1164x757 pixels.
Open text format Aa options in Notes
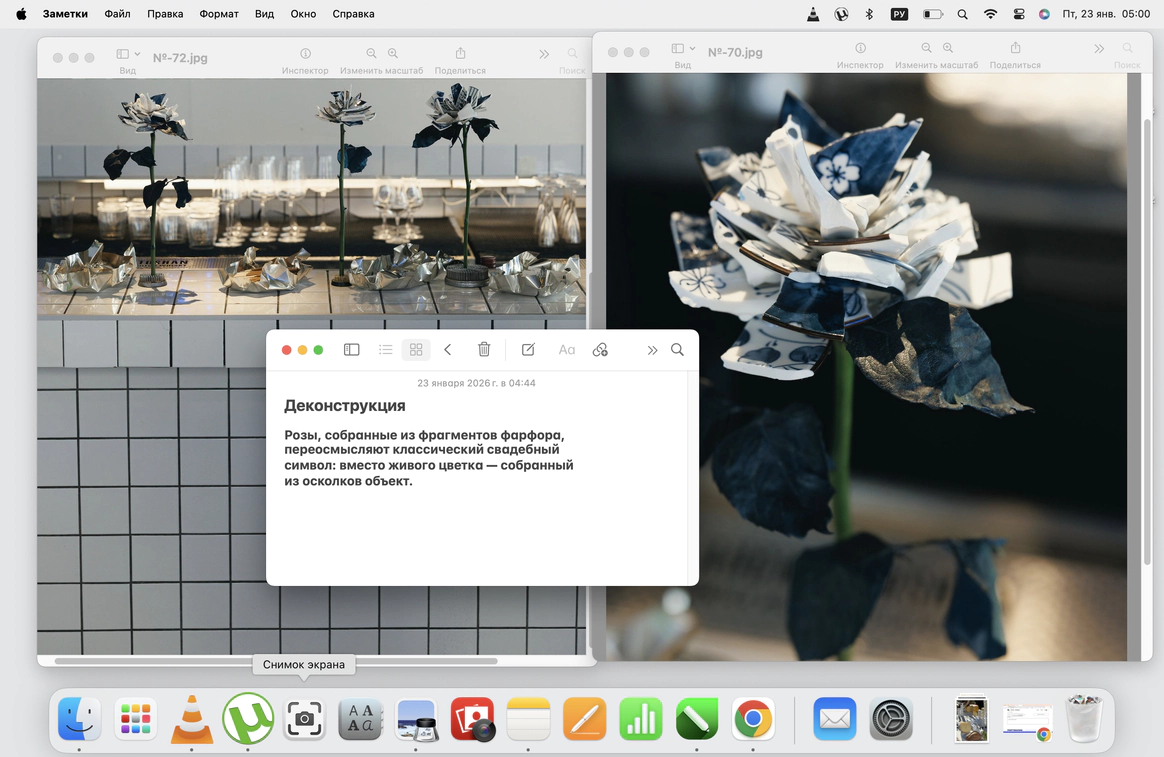click(566, 350)
